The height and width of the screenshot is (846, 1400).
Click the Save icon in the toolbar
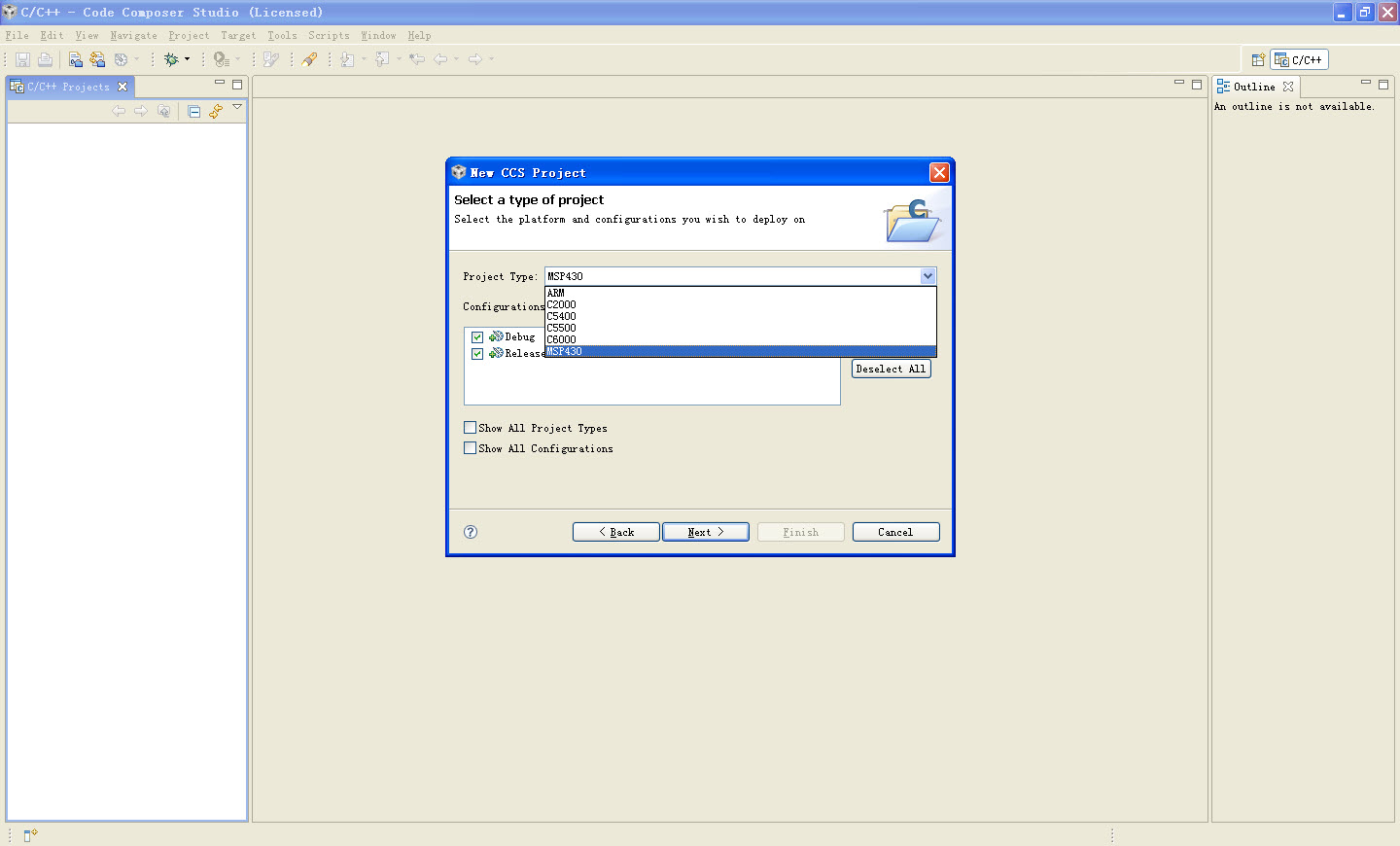pyautogui.click(x=22, y=59)
